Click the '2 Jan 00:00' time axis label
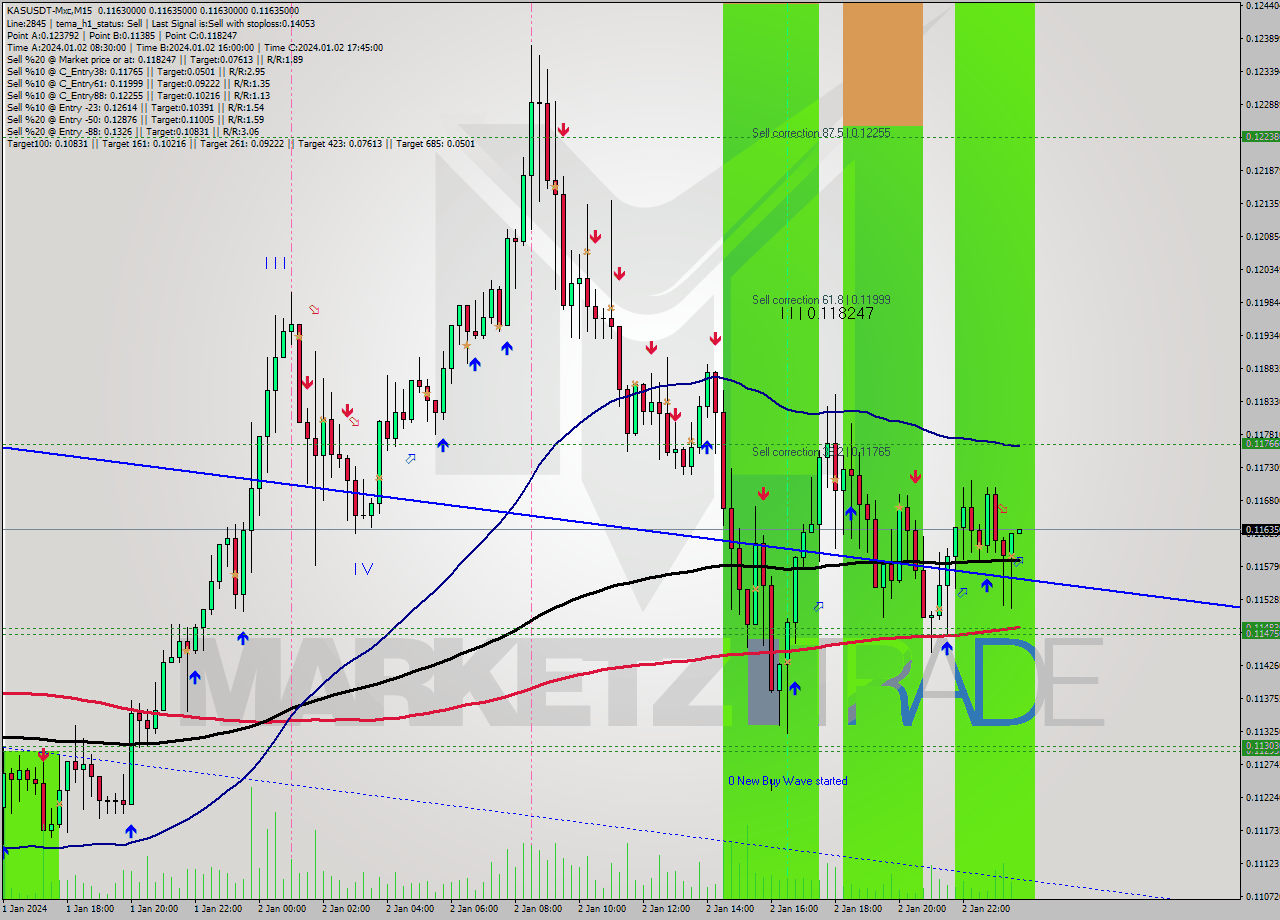1280x920 pixels. [x=281, y=909]
